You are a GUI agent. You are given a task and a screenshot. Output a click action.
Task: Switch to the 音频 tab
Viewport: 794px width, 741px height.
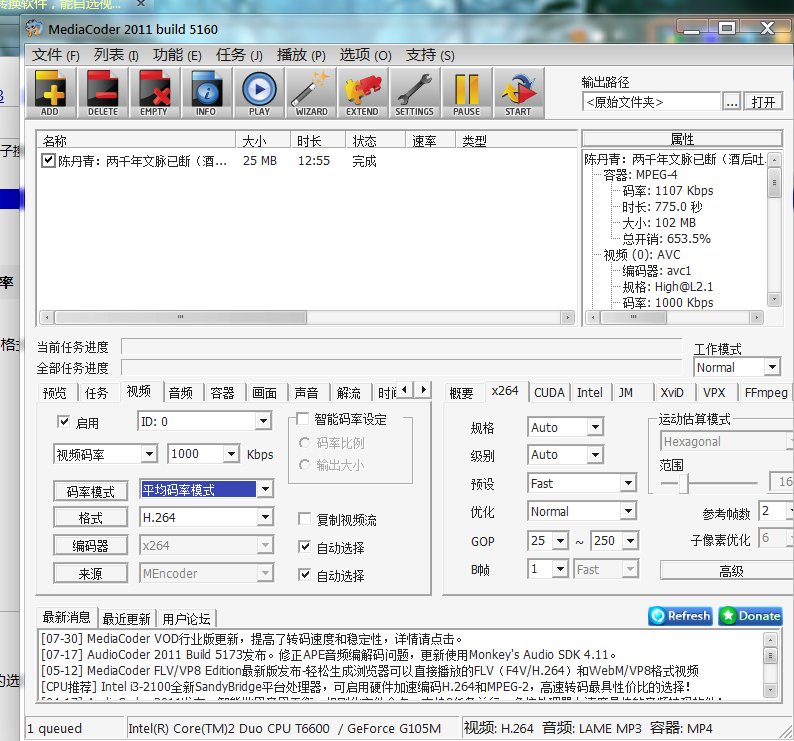pos(181,393)
